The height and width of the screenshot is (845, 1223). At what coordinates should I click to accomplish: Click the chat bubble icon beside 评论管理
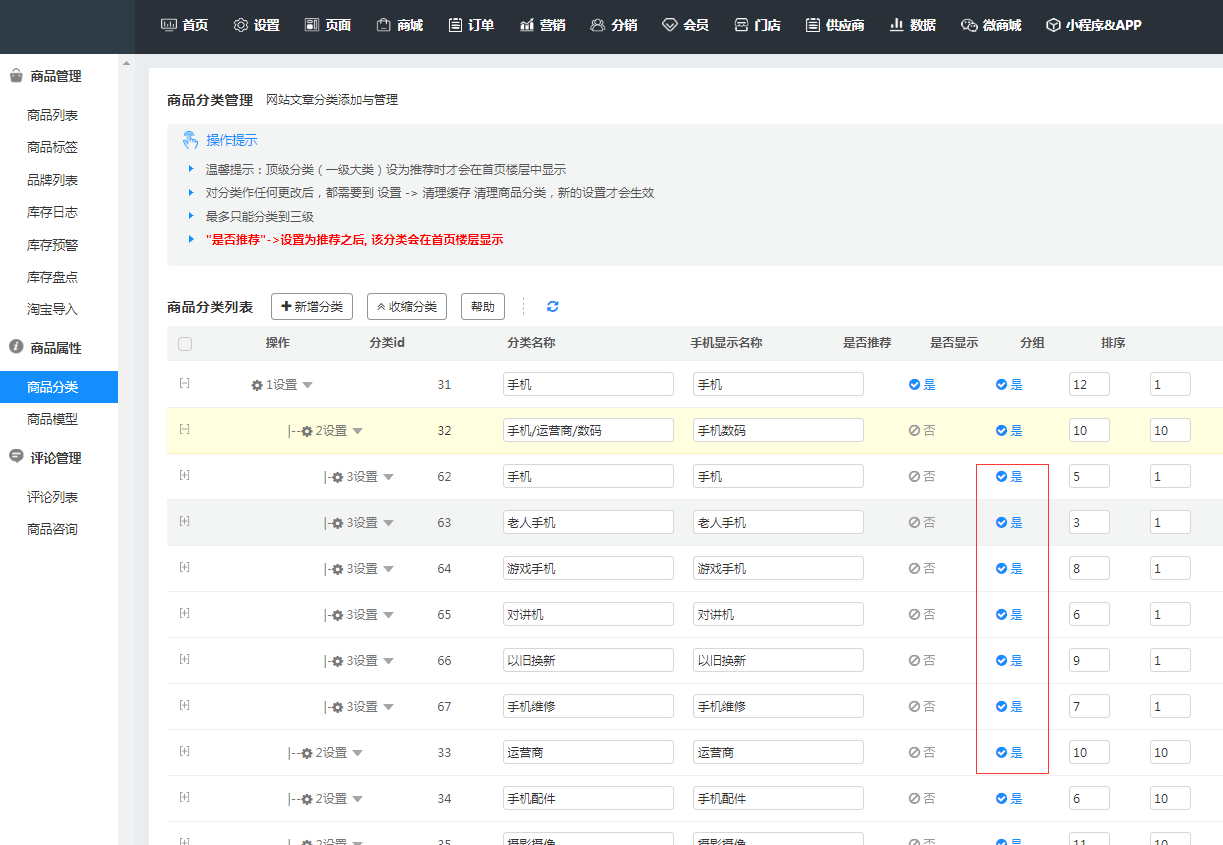(x=16, y=457)
